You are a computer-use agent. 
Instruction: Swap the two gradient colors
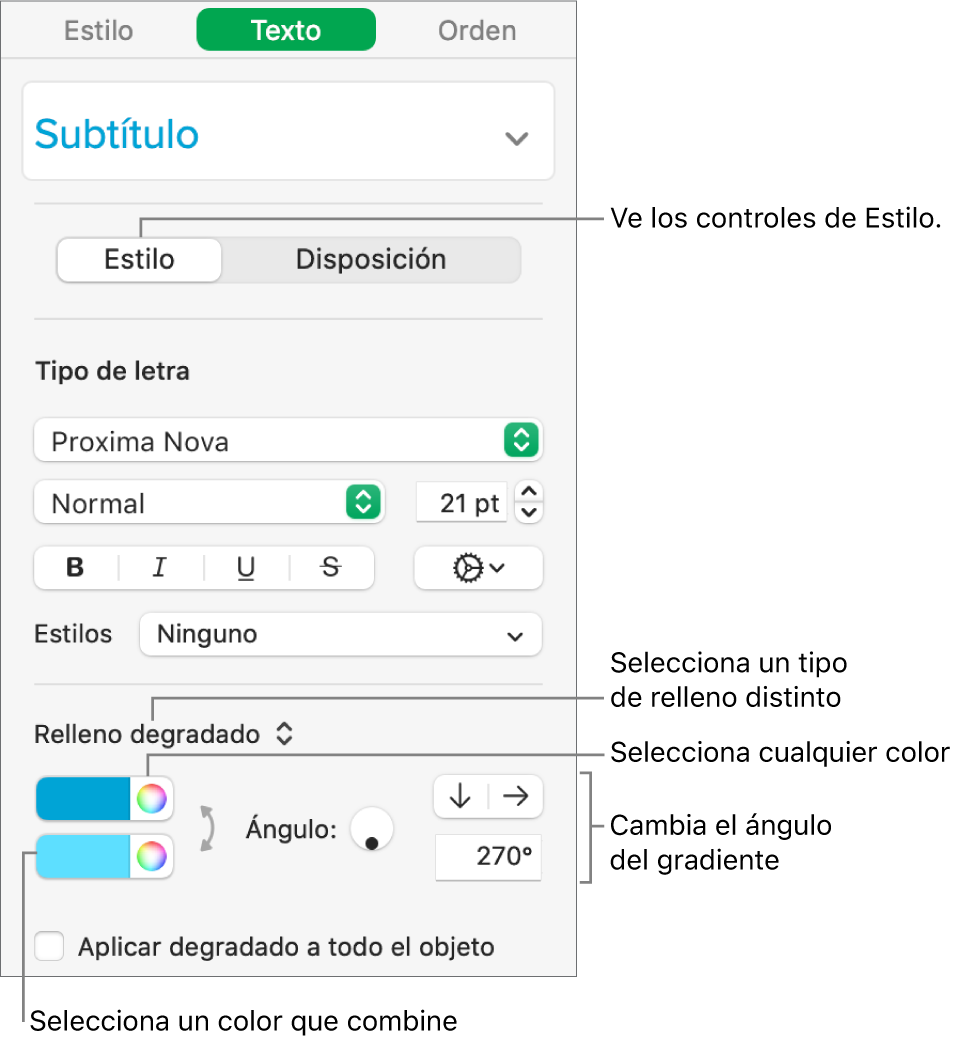coord(207,829)
